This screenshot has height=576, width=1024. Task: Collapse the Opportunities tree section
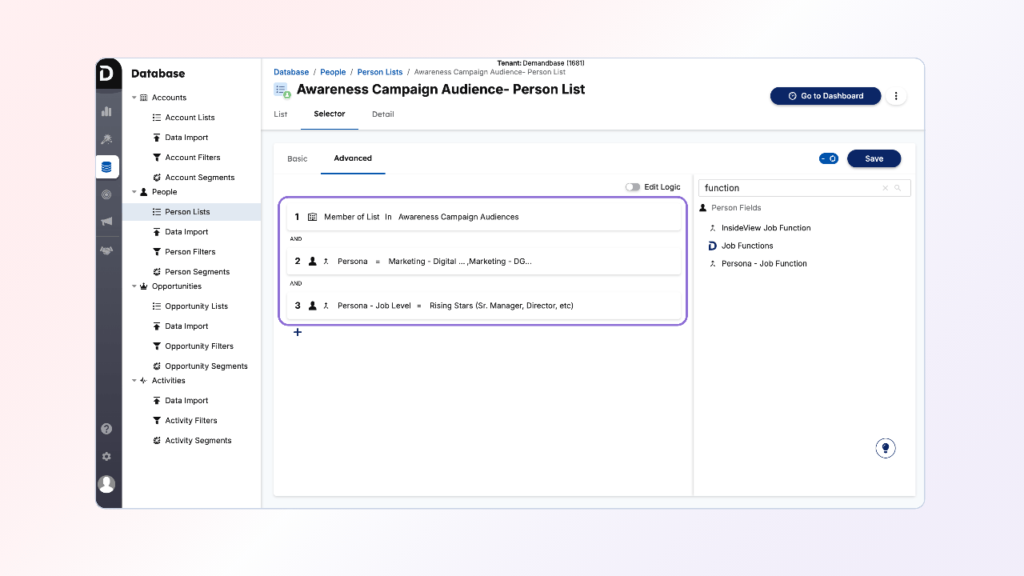(x=134, y=287)
